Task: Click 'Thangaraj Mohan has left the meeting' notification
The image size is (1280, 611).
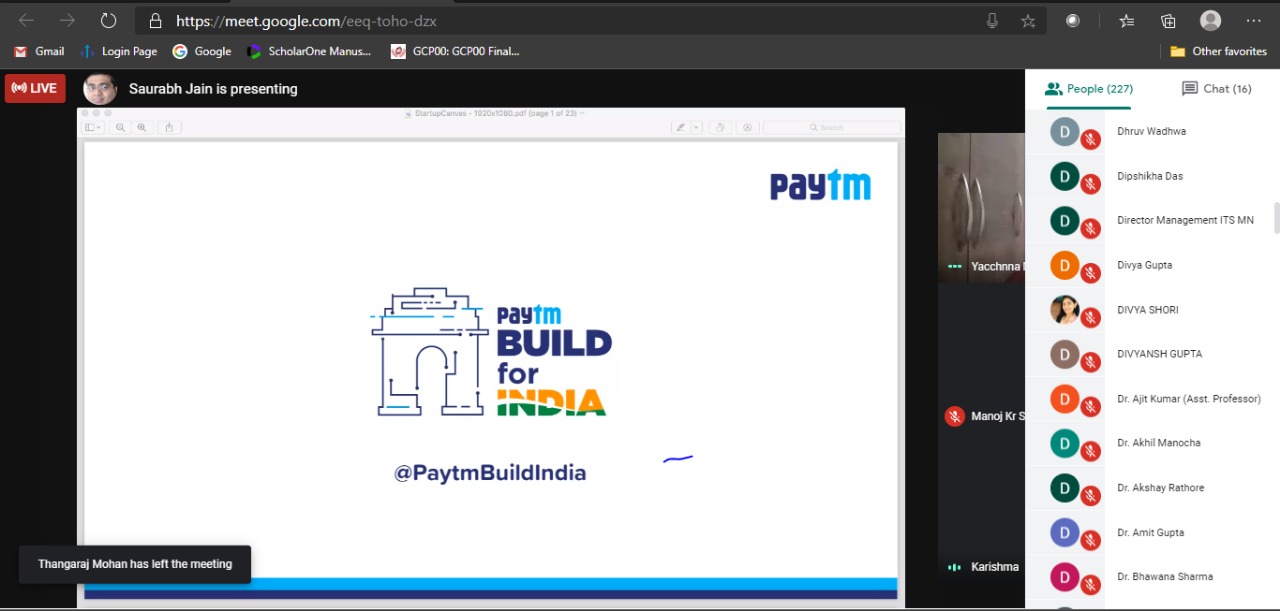Action: point(135,564)
